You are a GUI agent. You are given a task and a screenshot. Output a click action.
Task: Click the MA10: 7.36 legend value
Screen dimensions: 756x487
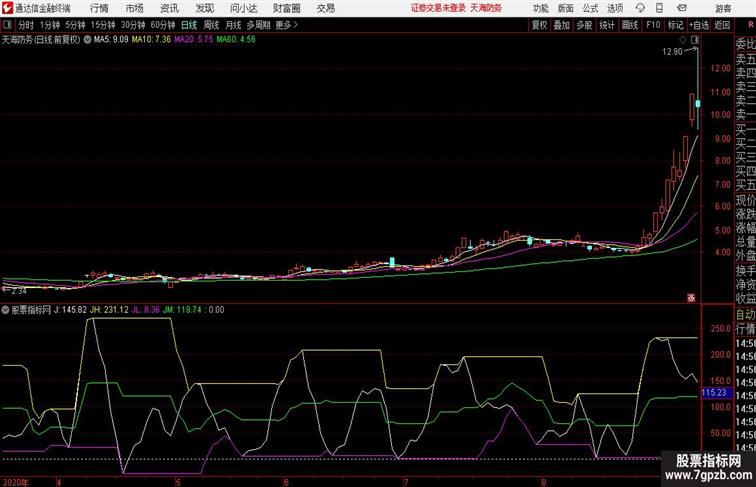pos(151,40)
